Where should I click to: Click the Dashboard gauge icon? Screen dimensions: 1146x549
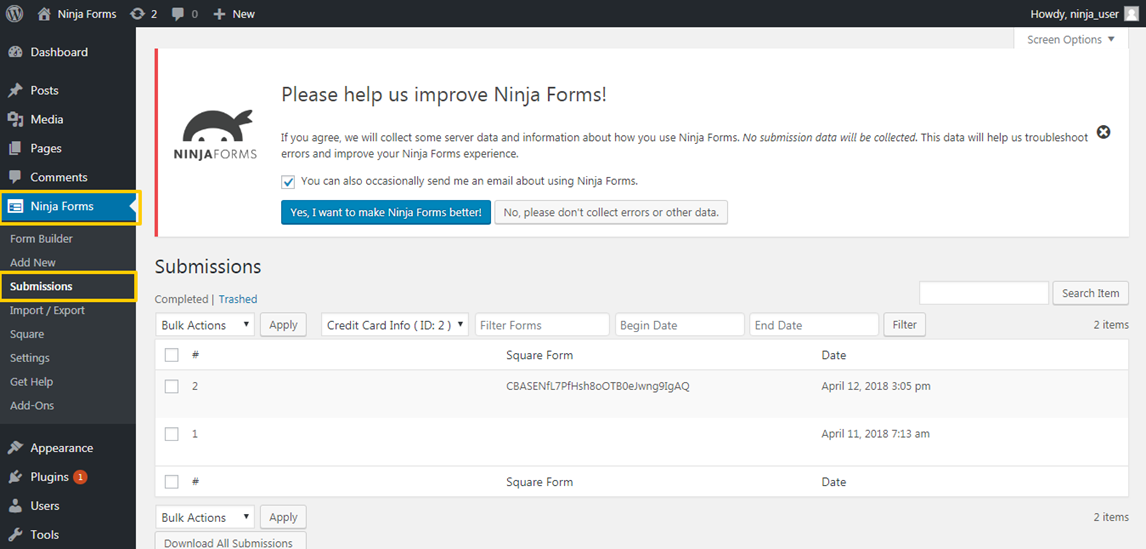[x=15, y=53]
